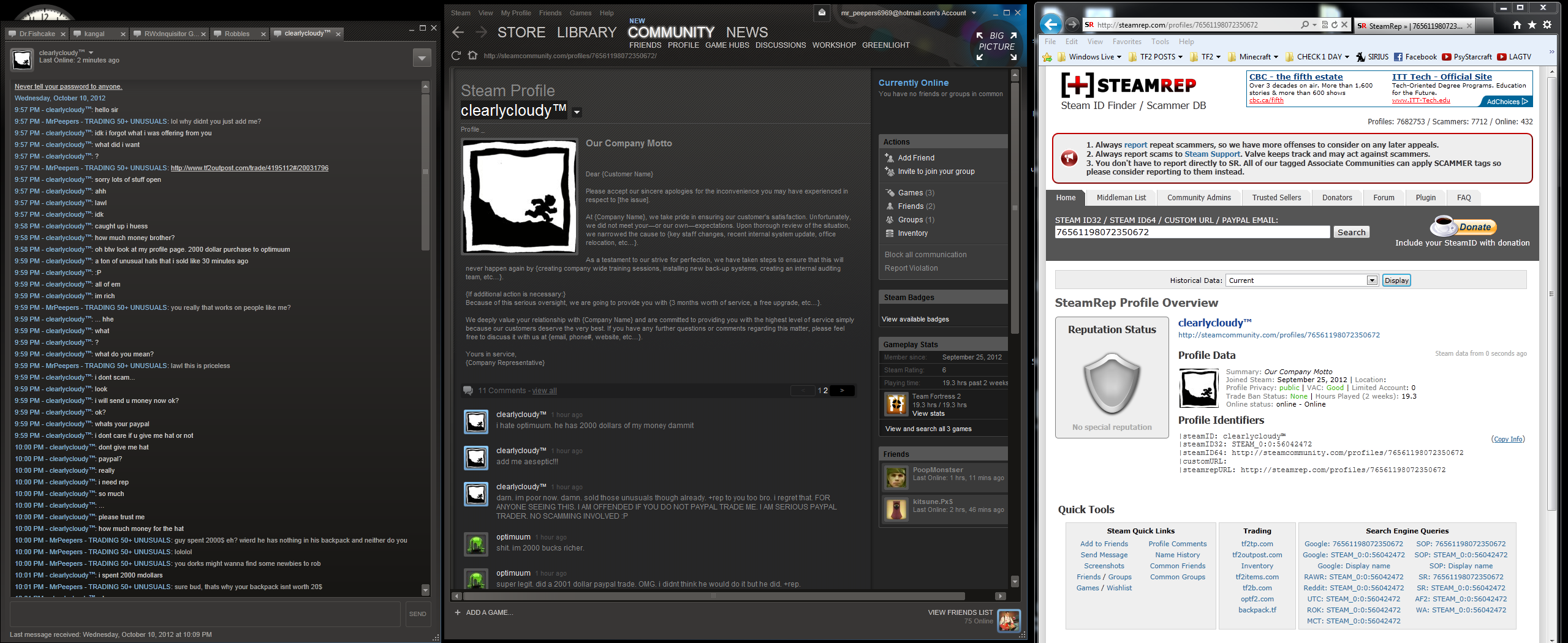Focus the chat message input box
Image resolution: width=1568 pixels, height=643 pixels.
point(205,614)
